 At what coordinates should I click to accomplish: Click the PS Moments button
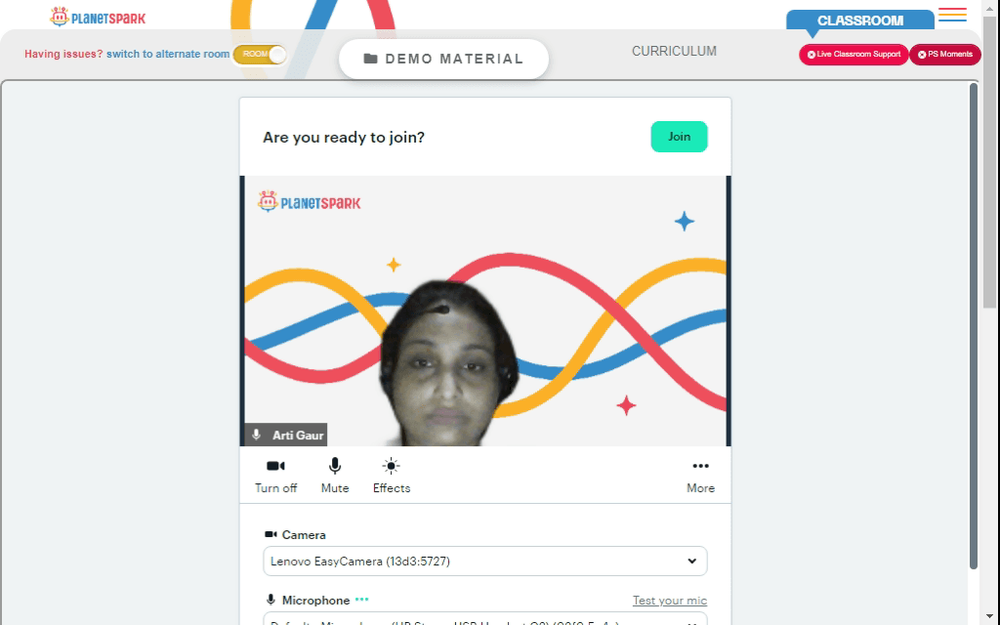[x=945, y=54]
